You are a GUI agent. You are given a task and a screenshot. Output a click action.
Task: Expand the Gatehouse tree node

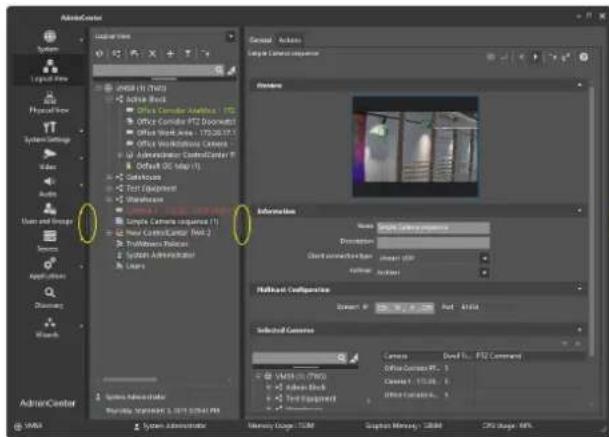coord(109,177)
